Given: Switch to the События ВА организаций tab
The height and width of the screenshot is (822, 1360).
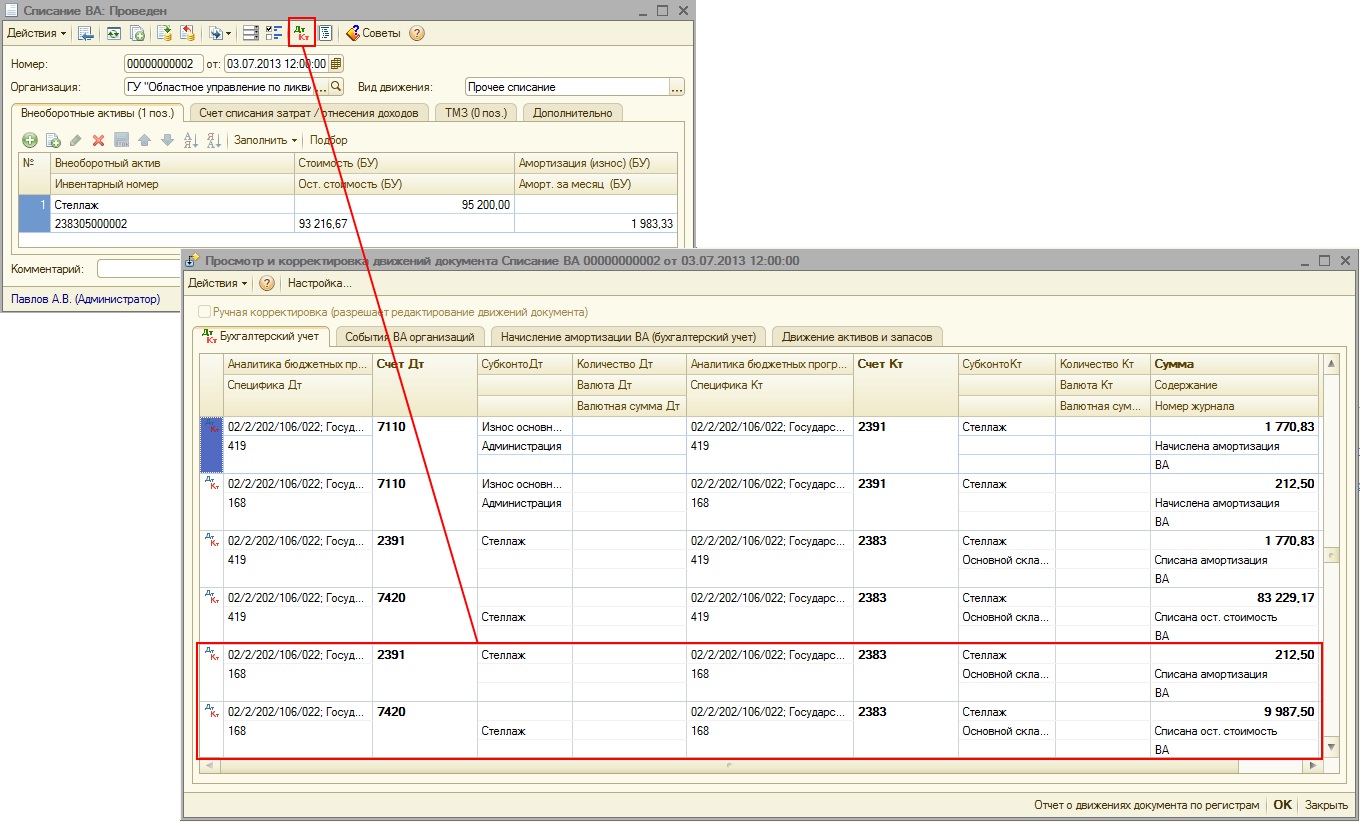Looking at the screenshot, I should (x=411, y=337).
